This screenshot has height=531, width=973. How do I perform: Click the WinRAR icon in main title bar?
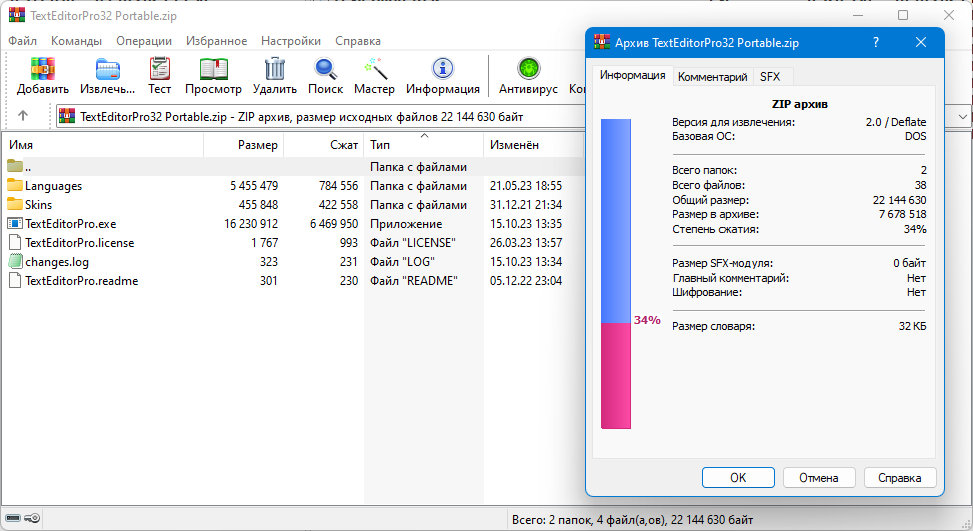pos(17,16)
